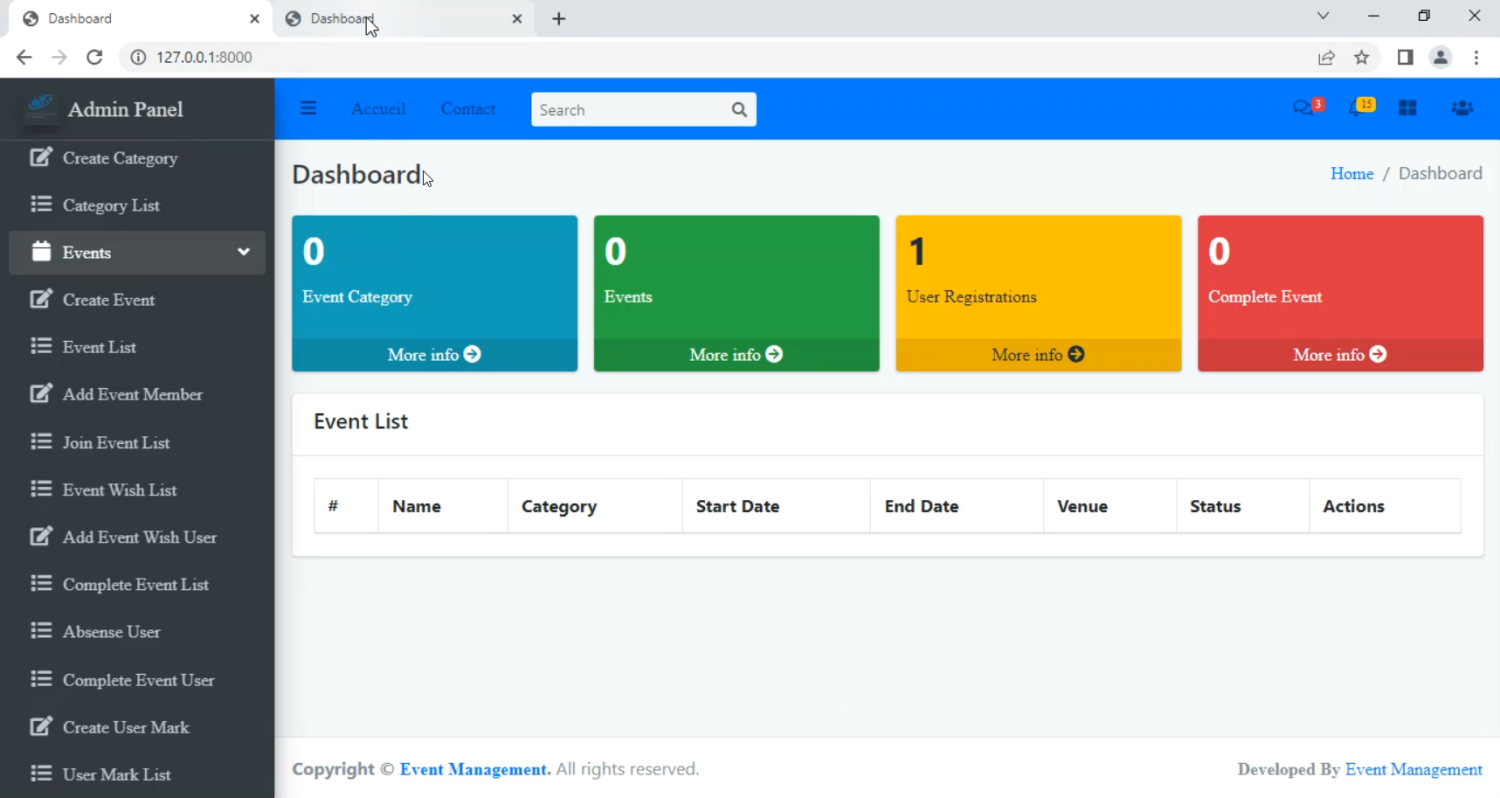1500x798 pixels.
Task: Select Accueil in top navbar
Action: [x=378, y=109]
